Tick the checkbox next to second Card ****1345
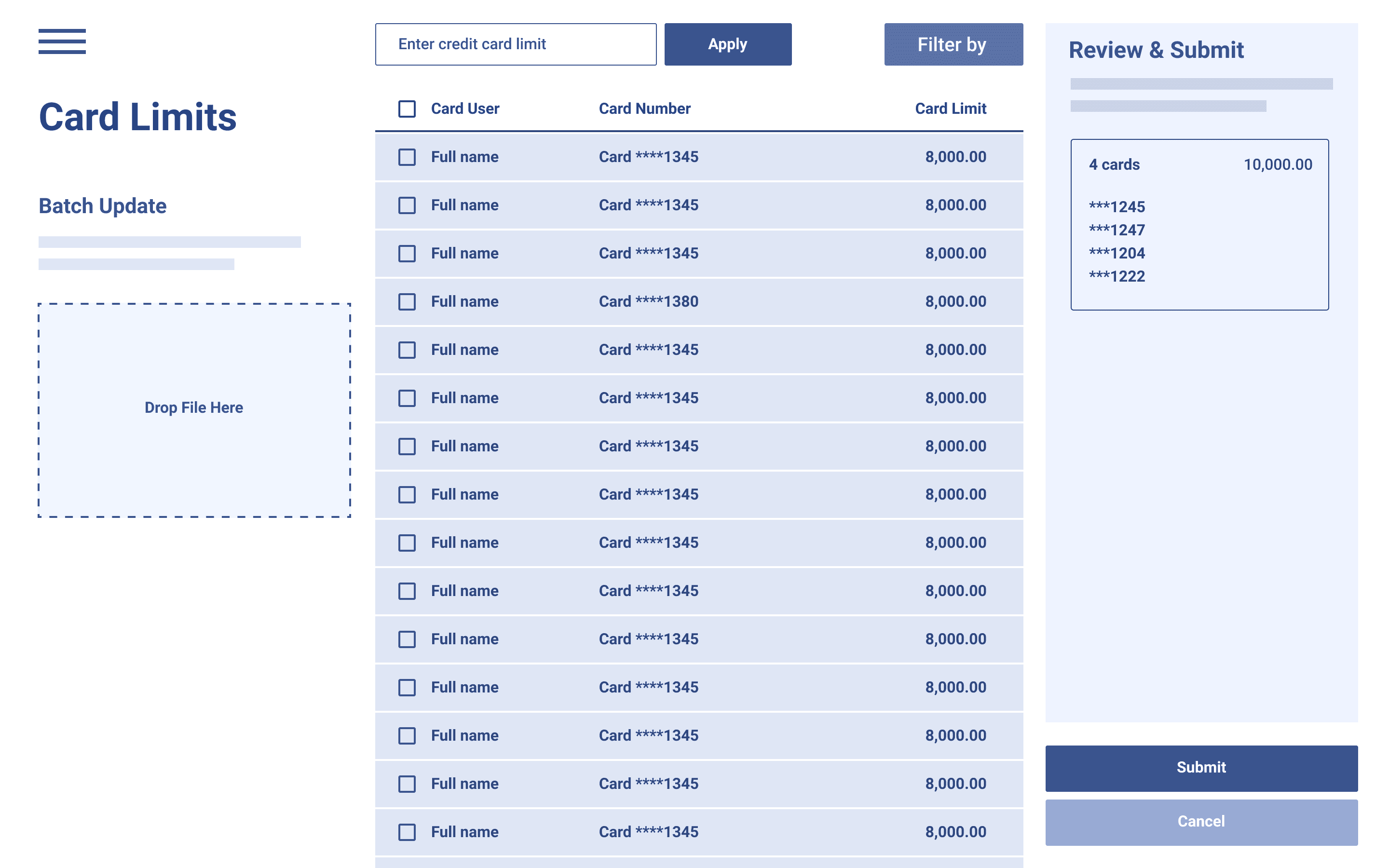The height and width of the screenshot is (868, 1389). tap(407, 205)
